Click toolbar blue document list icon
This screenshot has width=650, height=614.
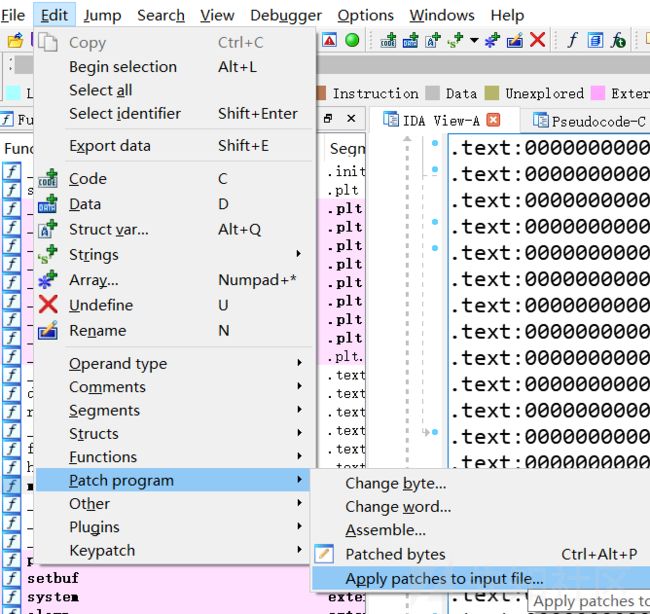[595, 40]
